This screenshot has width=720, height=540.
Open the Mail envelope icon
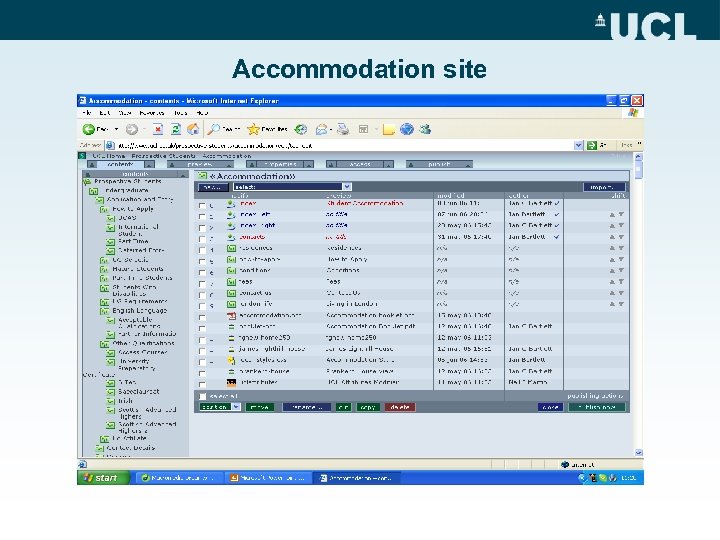[321, 129]
